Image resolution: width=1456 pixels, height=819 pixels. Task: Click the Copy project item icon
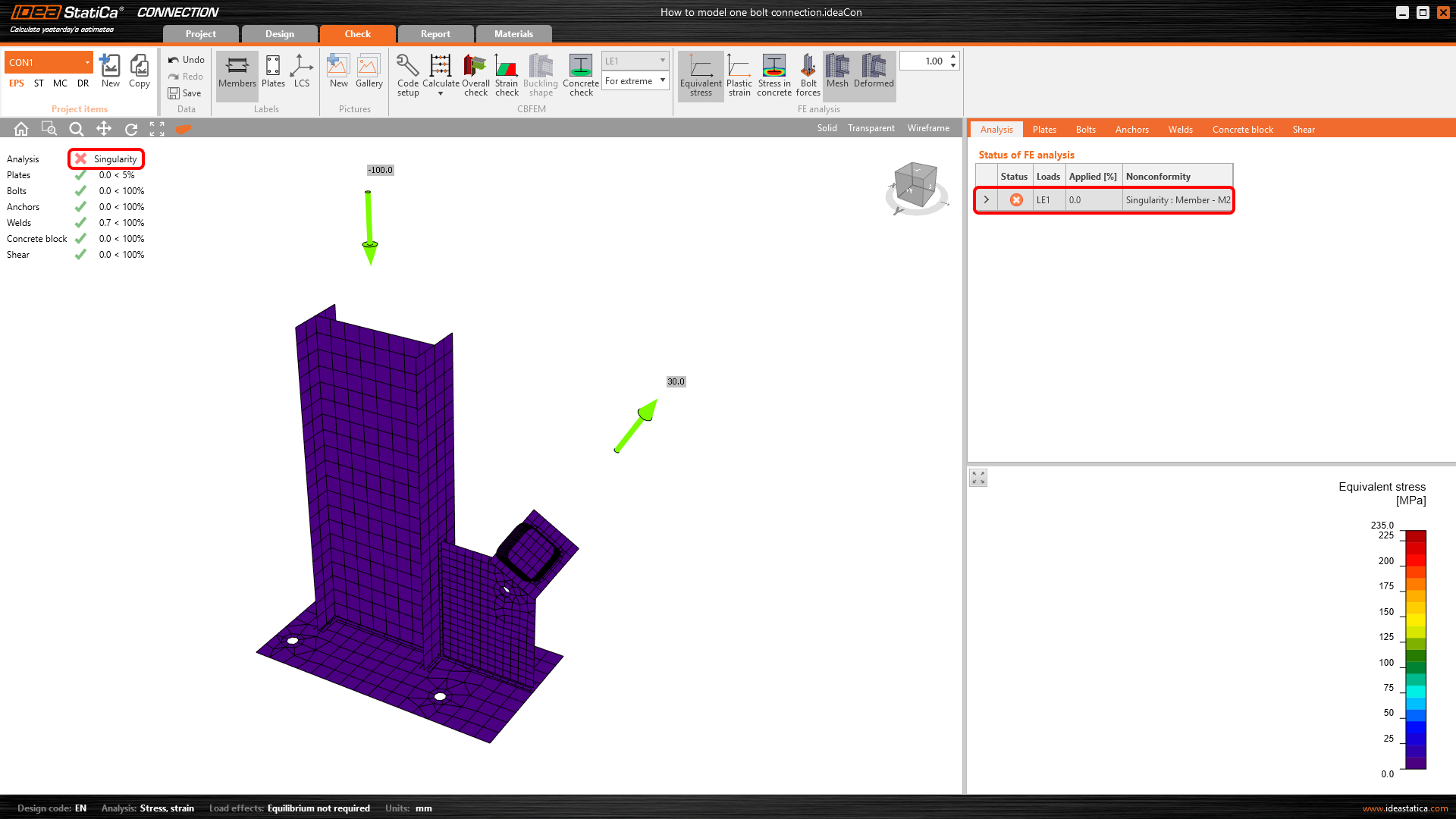tap(140, 72)
